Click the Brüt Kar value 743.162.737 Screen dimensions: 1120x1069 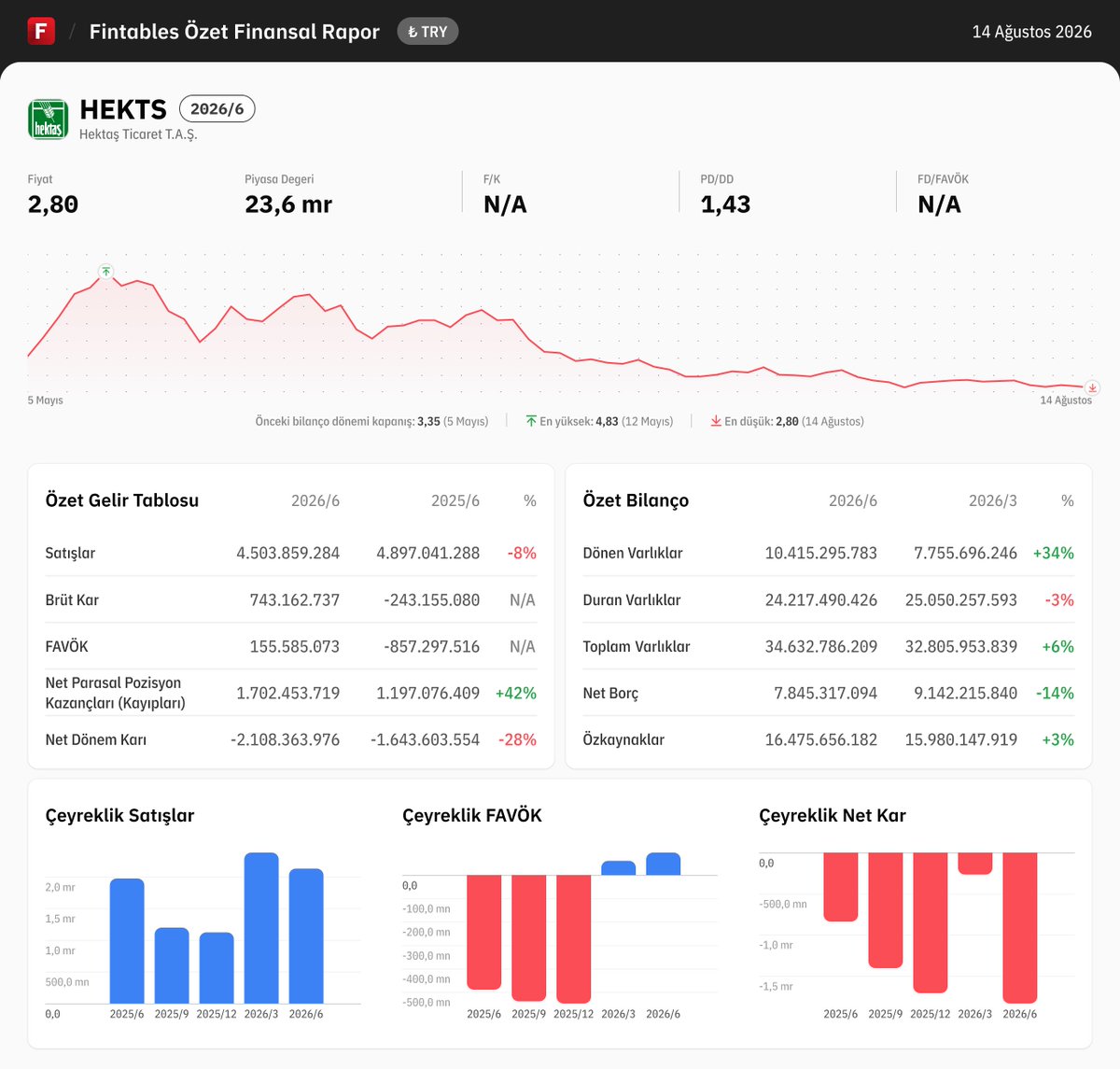(x=295, y=599)
